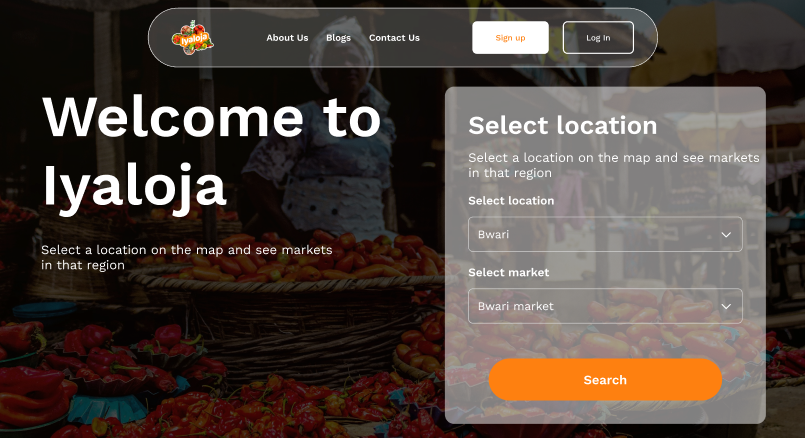Open the About Us page

(287, 37)
